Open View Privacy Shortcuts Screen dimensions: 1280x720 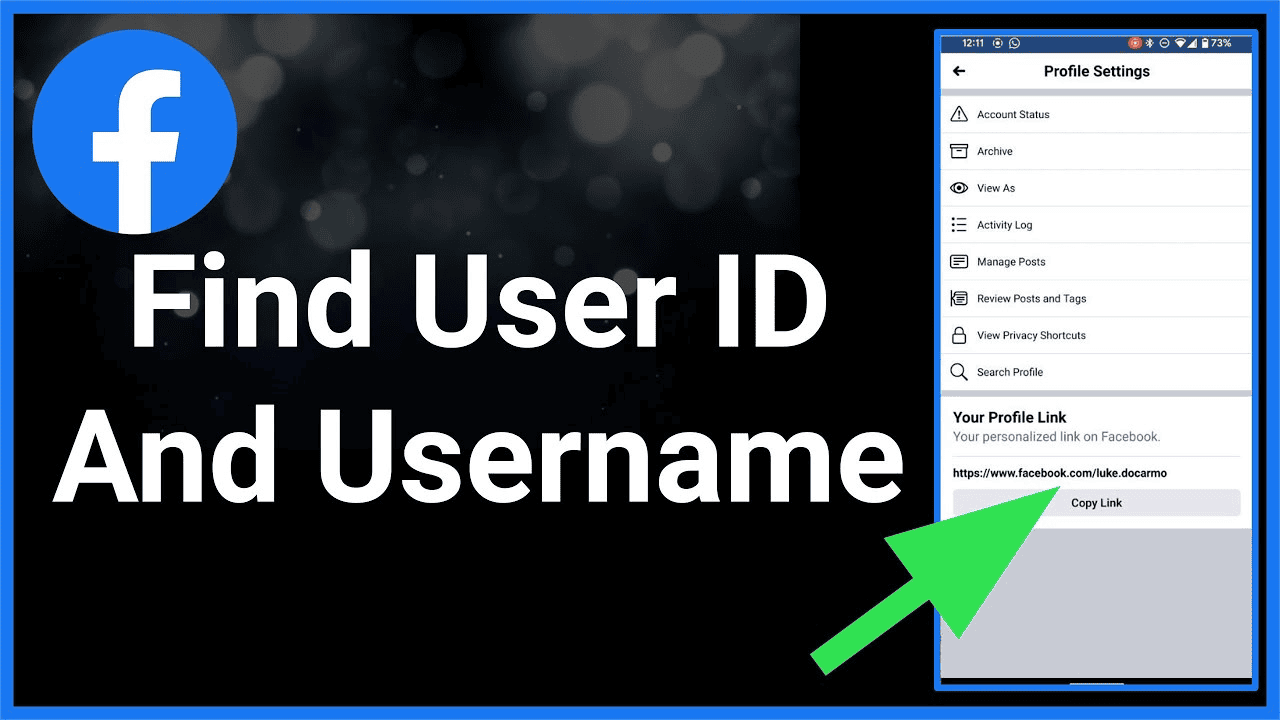click(1096, 335)
